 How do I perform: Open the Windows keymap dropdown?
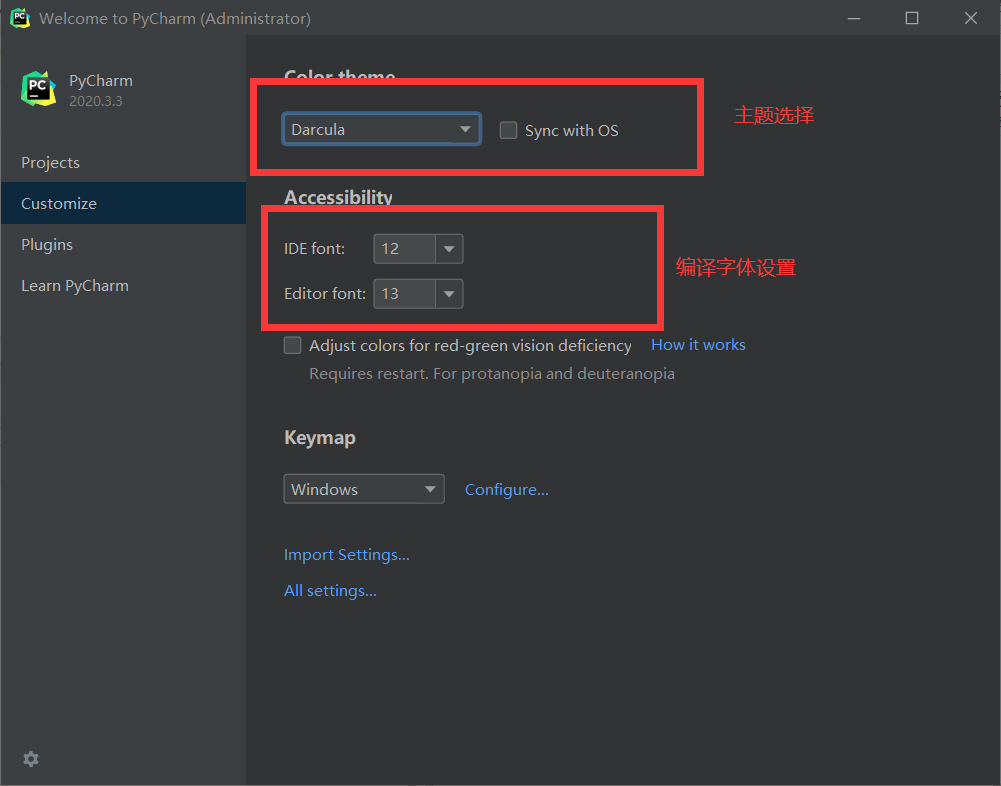[x=364, y=489]
